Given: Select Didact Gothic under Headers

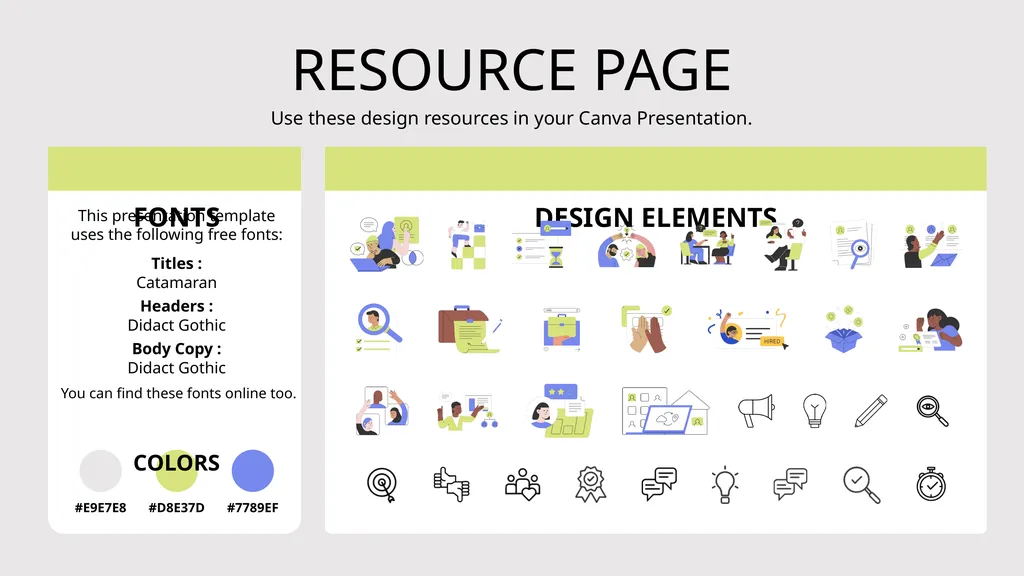Looking at the screenshot, I should (176, 325).
